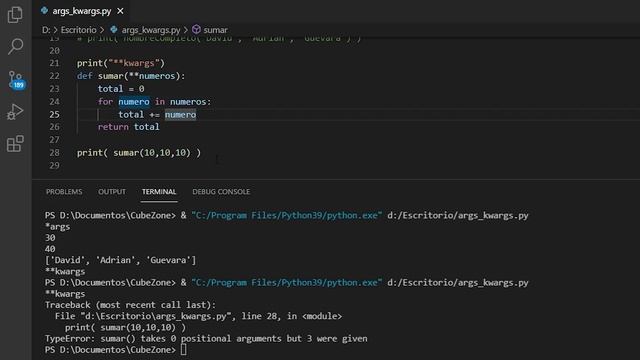Screen dimensions: 640x360
Task: Click line number 21 in the gutter
Action: click(x=54, y=63)
